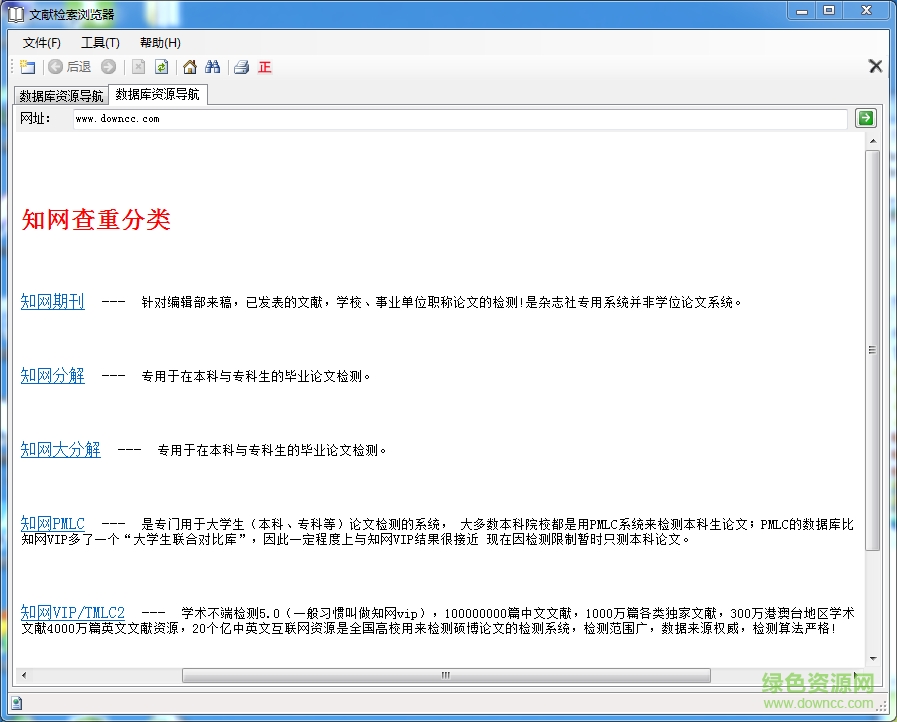The image size is (897, 722).
Task: Click the green go arrow button
Action: [x=866, y=118]
